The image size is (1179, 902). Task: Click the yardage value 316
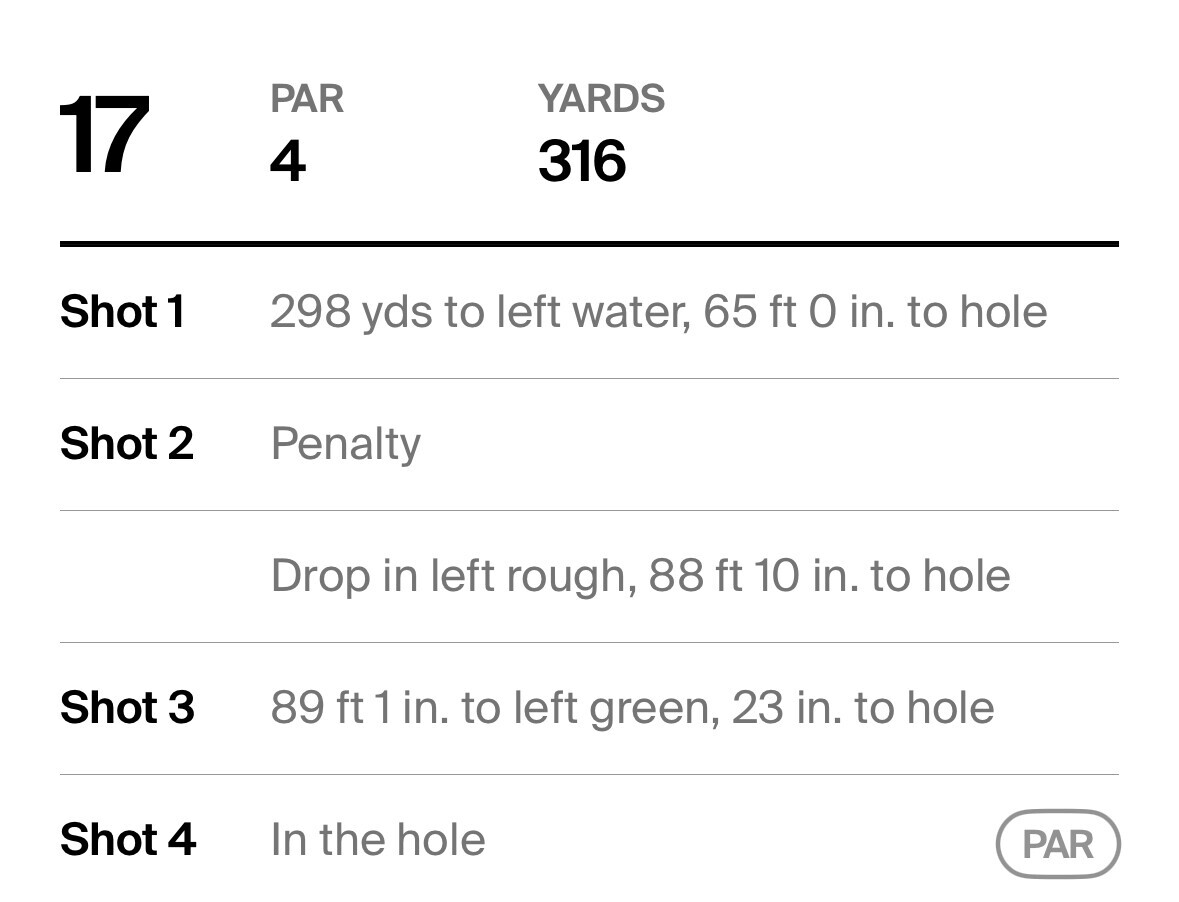[x=582, y=161]
